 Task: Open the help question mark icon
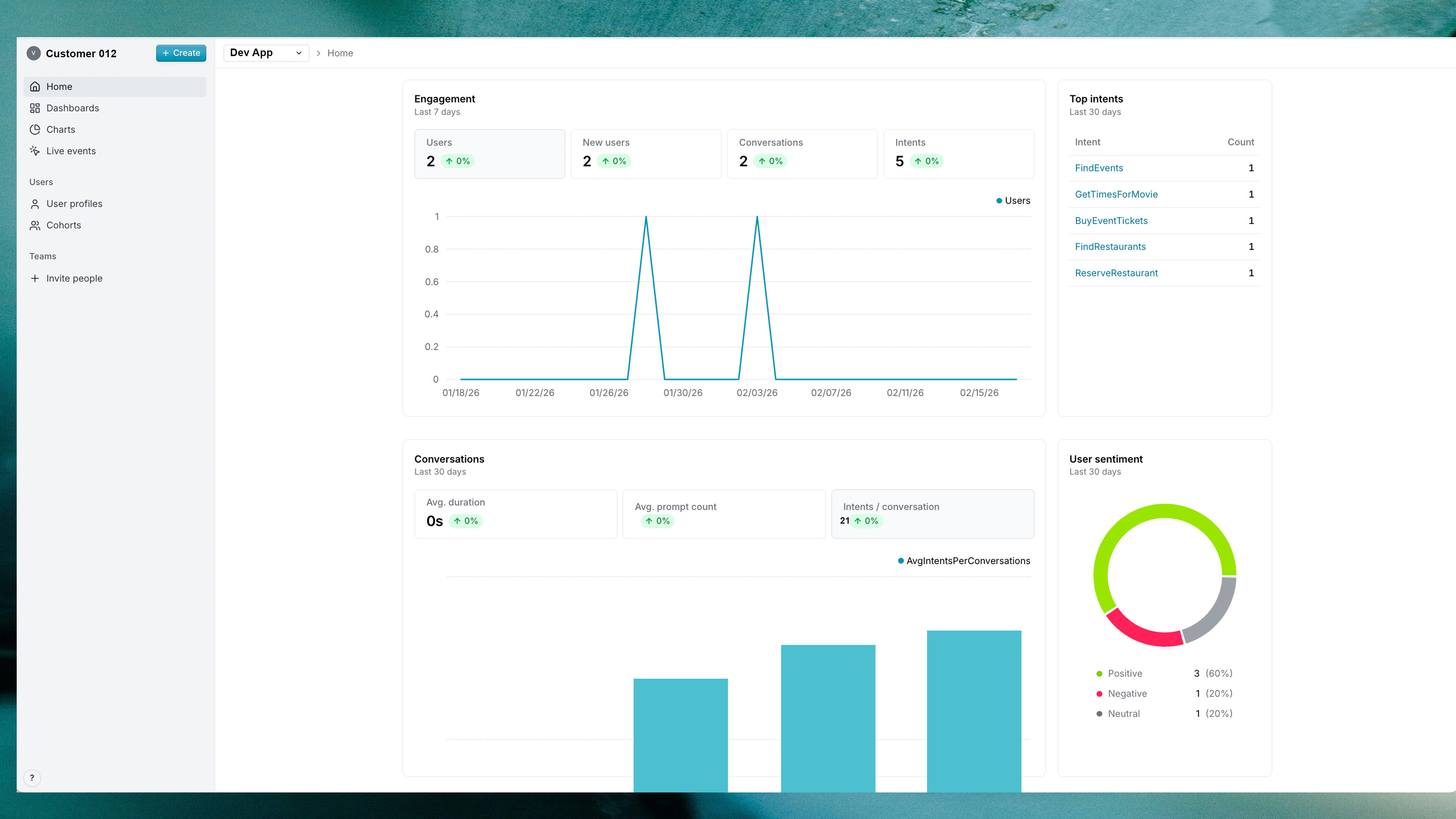click(x=32, y=777)
